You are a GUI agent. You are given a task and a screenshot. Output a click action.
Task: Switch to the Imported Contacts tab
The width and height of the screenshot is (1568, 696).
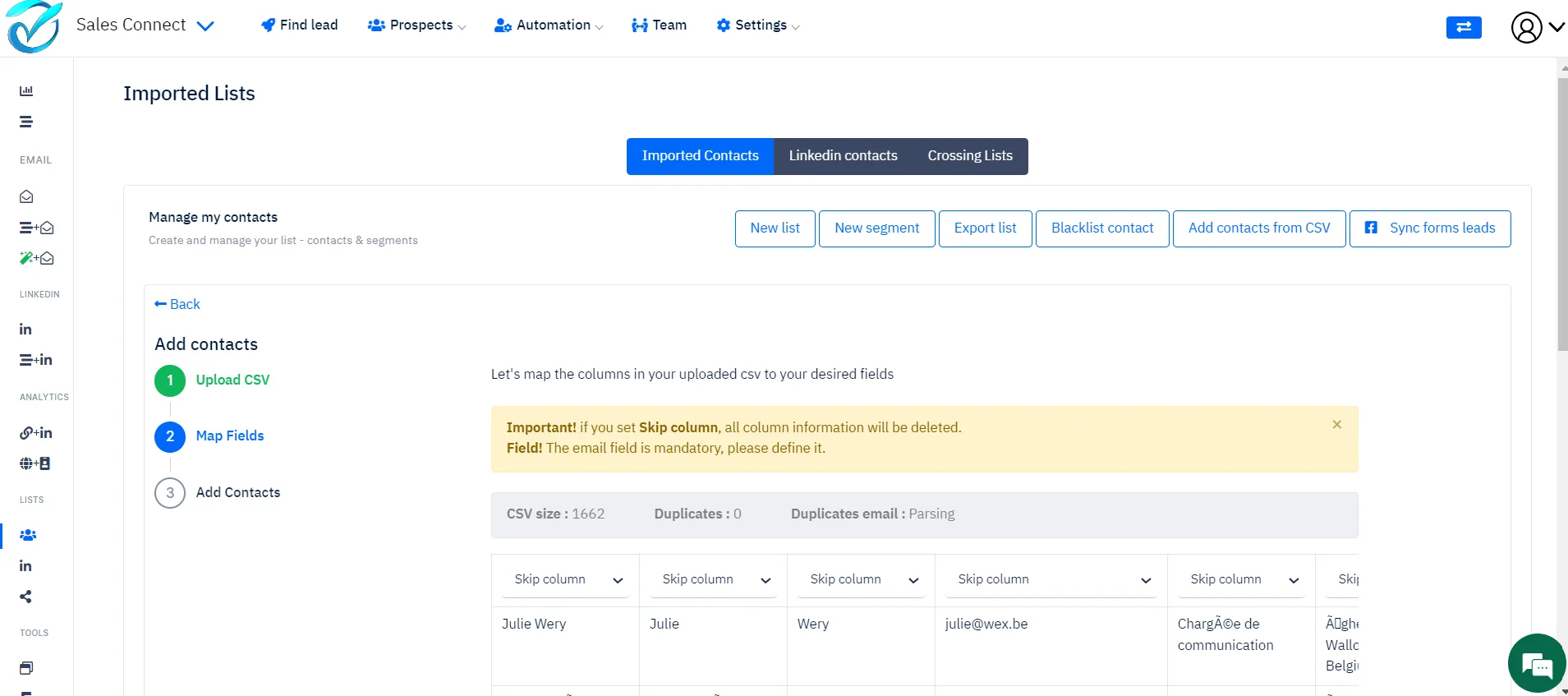coord(700,156)
